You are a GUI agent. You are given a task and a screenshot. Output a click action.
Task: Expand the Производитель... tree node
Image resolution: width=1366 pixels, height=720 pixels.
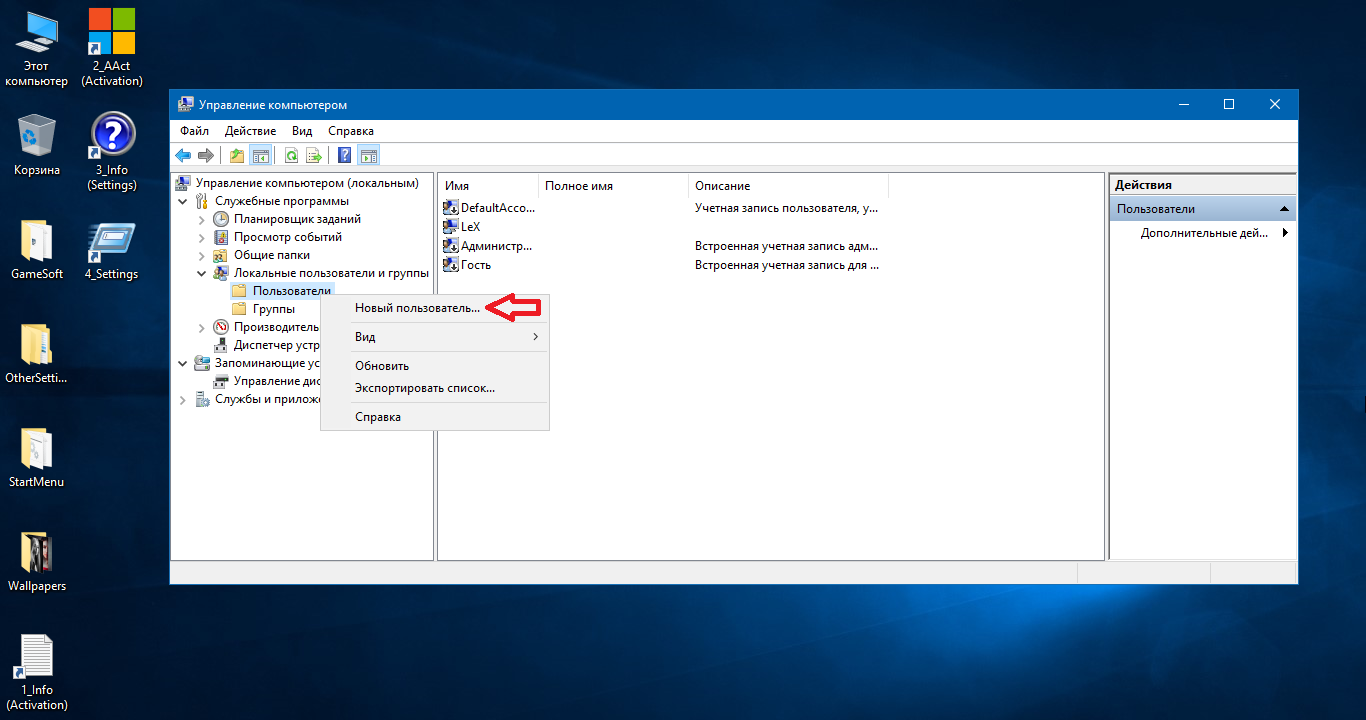click(x=201, y=327)
